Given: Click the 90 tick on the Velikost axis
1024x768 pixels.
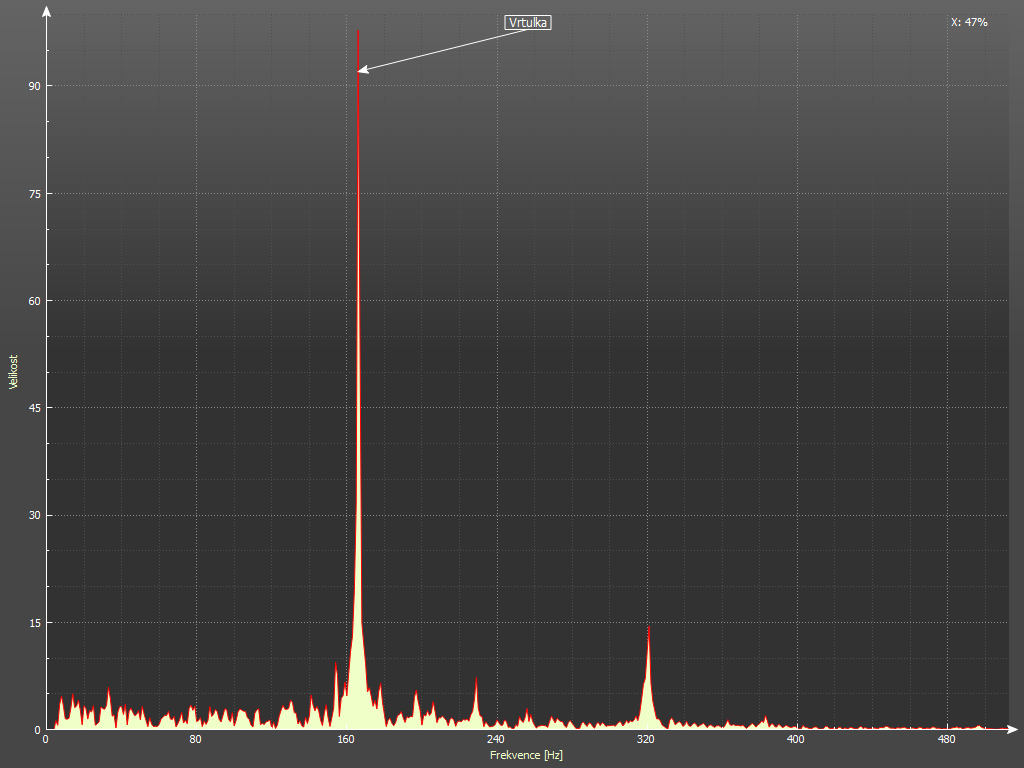Looking at the screenshot, I should (x=34, y=86).
